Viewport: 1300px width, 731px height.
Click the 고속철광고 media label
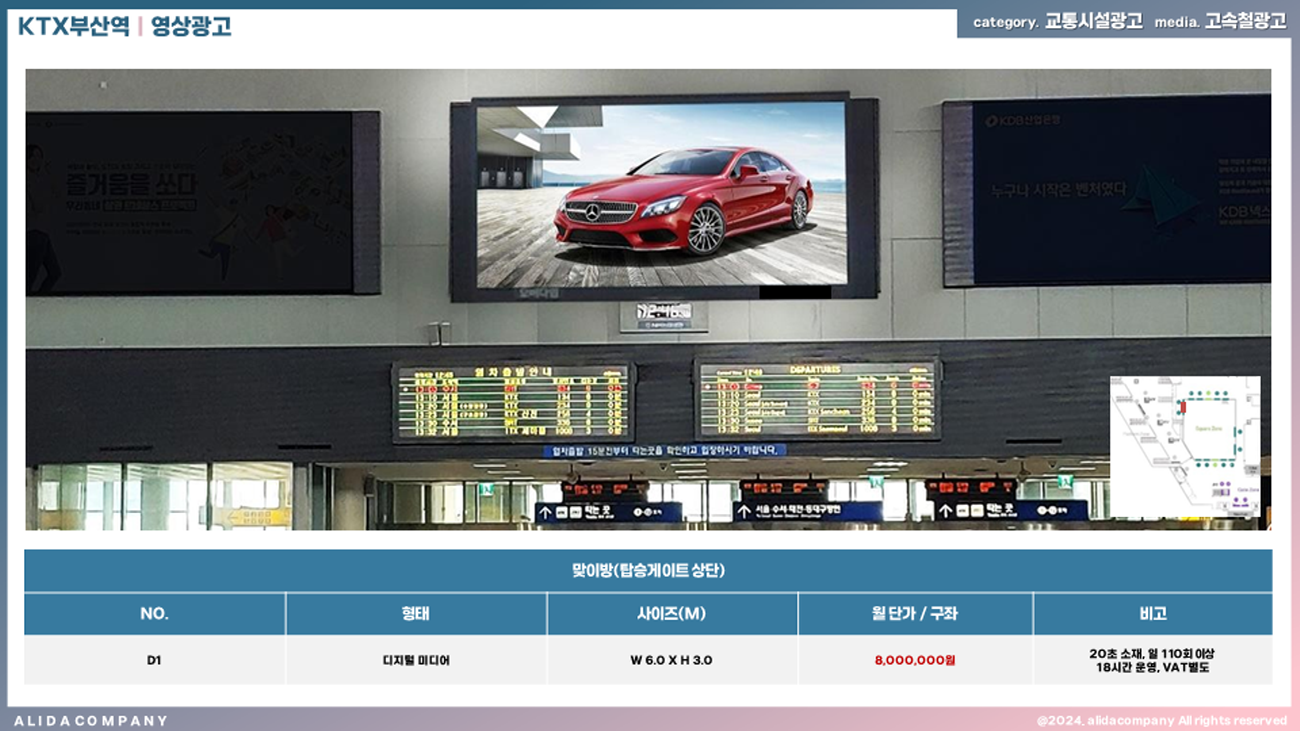pos(1245,21)
